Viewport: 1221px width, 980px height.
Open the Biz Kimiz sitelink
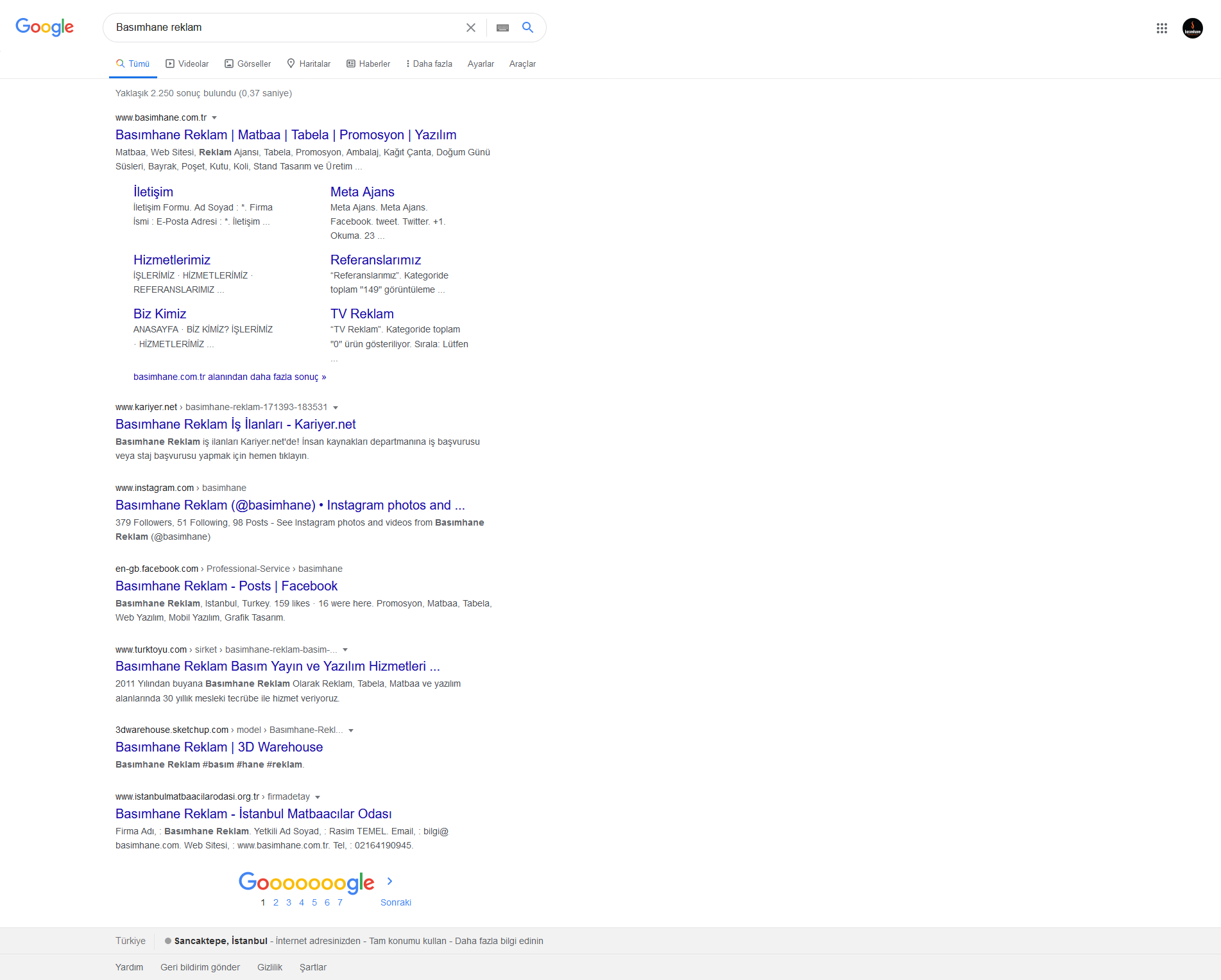pos(160,314)
